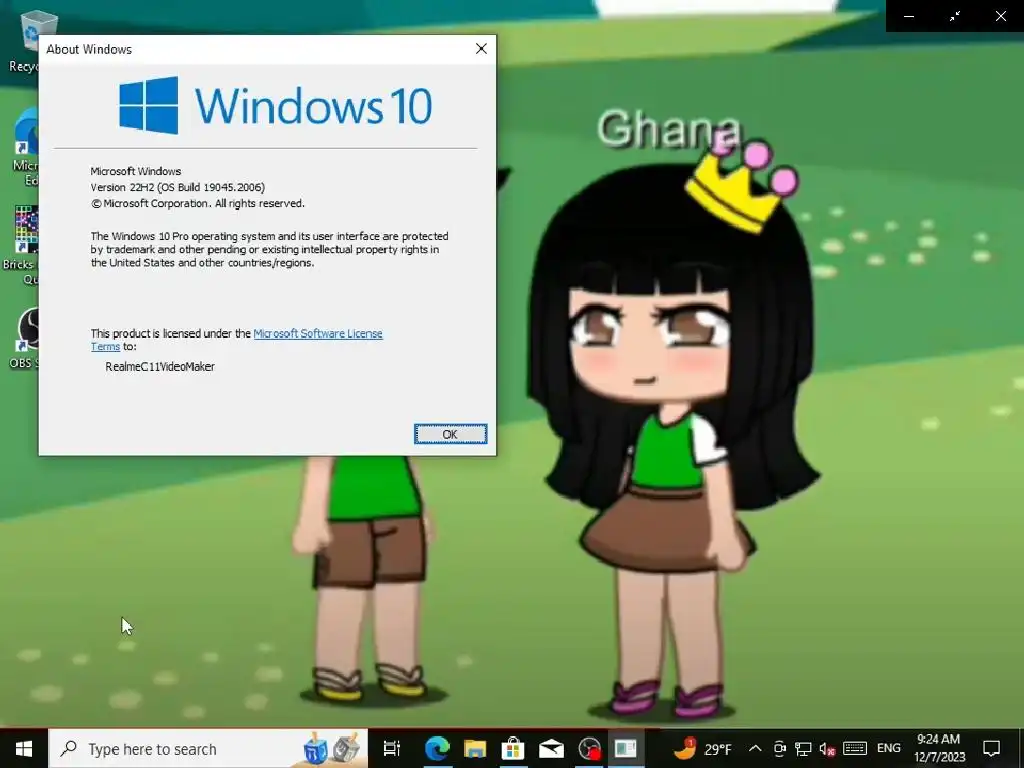Select the Microsoft Edge desktop shortcut
This screenshot has height=768, width=1024.
(x=24, y=146)
